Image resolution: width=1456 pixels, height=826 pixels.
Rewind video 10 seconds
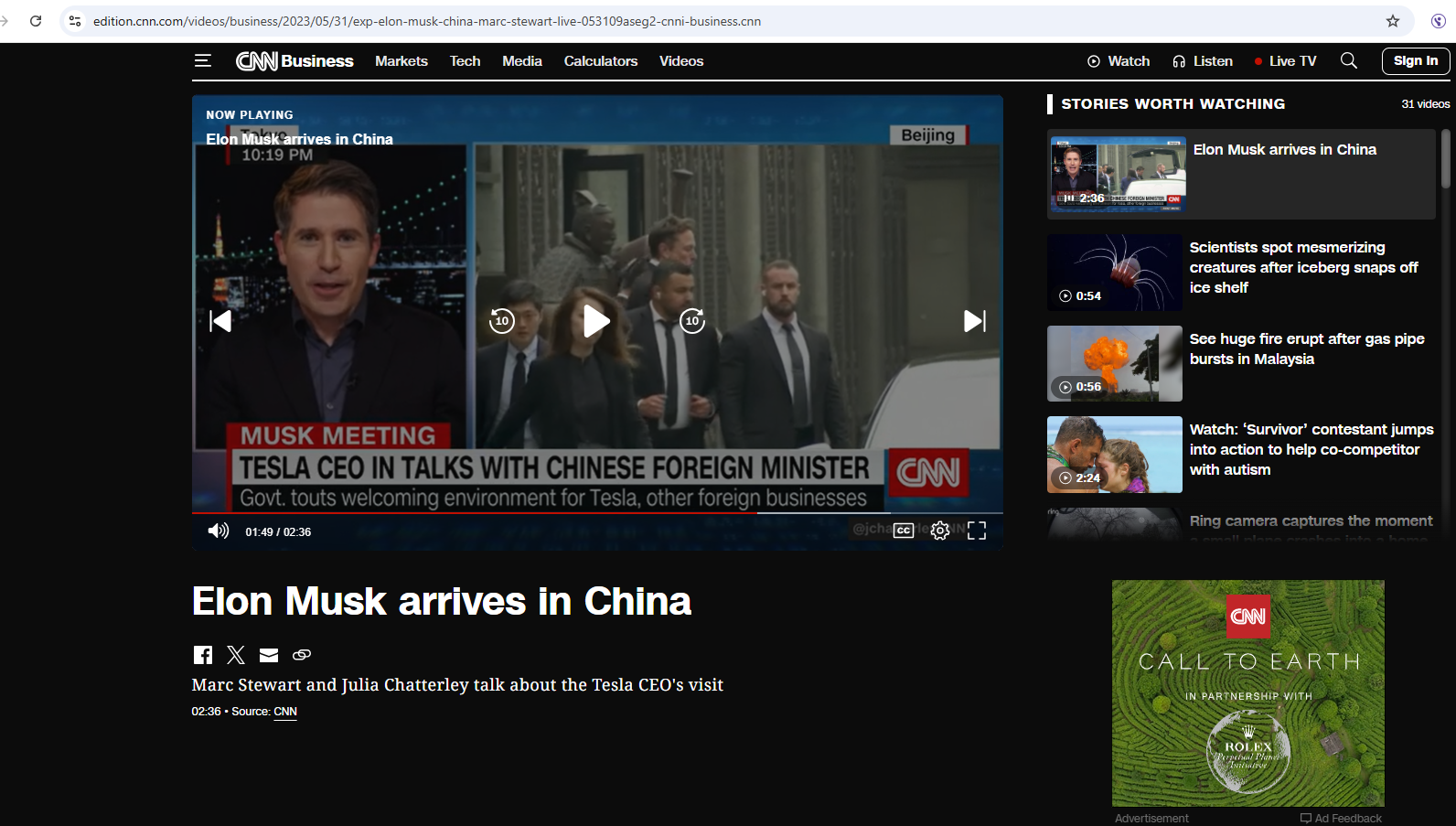(502, 321)
